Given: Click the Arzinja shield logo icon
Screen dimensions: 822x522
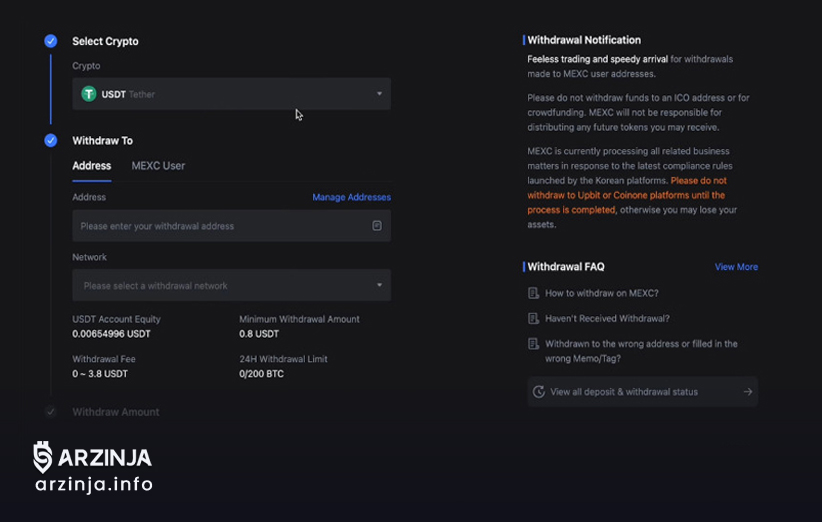Looking at the screenshot, I should tap(42, 457).
